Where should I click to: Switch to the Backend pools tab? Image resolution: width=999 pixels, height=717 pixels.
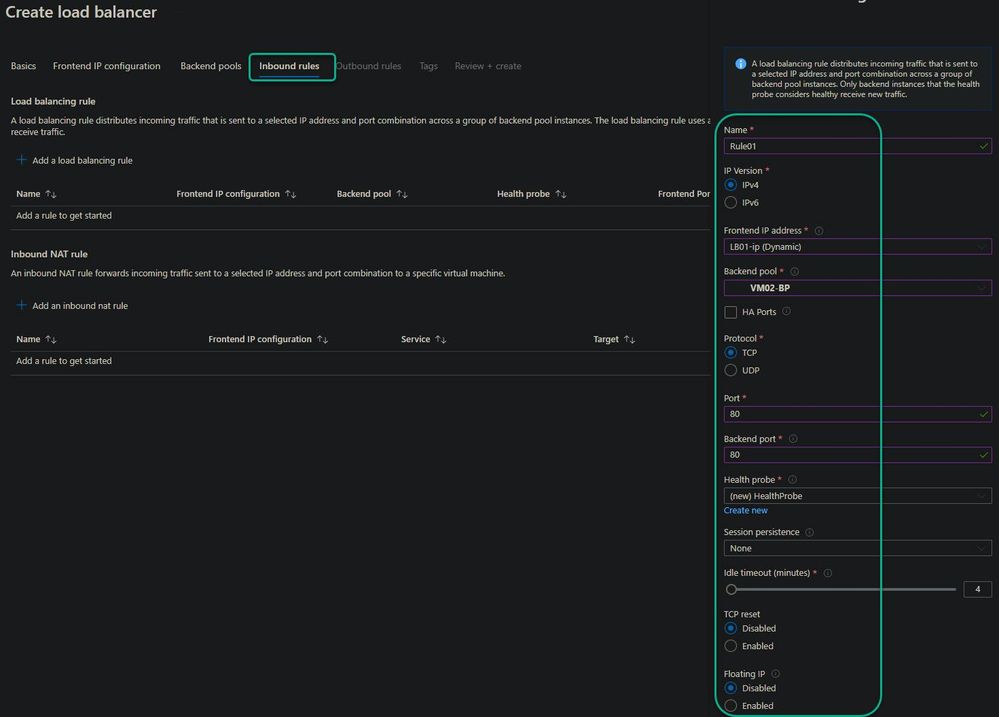coord(211,66)
